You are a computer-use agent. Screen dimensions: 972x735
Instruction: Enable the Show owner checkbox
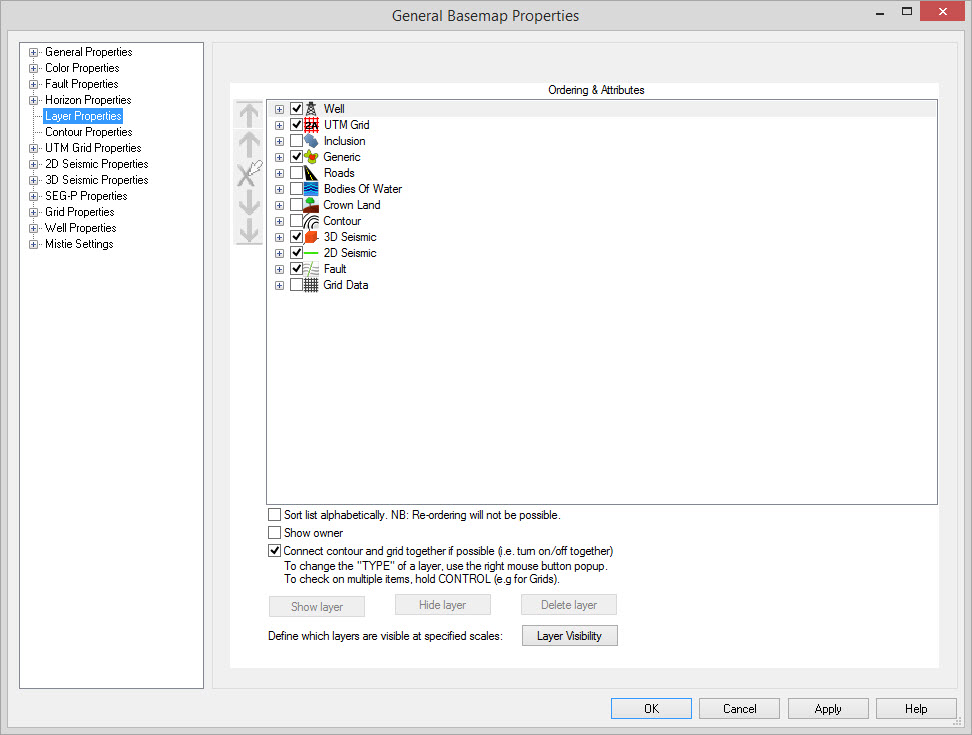coord(275,533)
